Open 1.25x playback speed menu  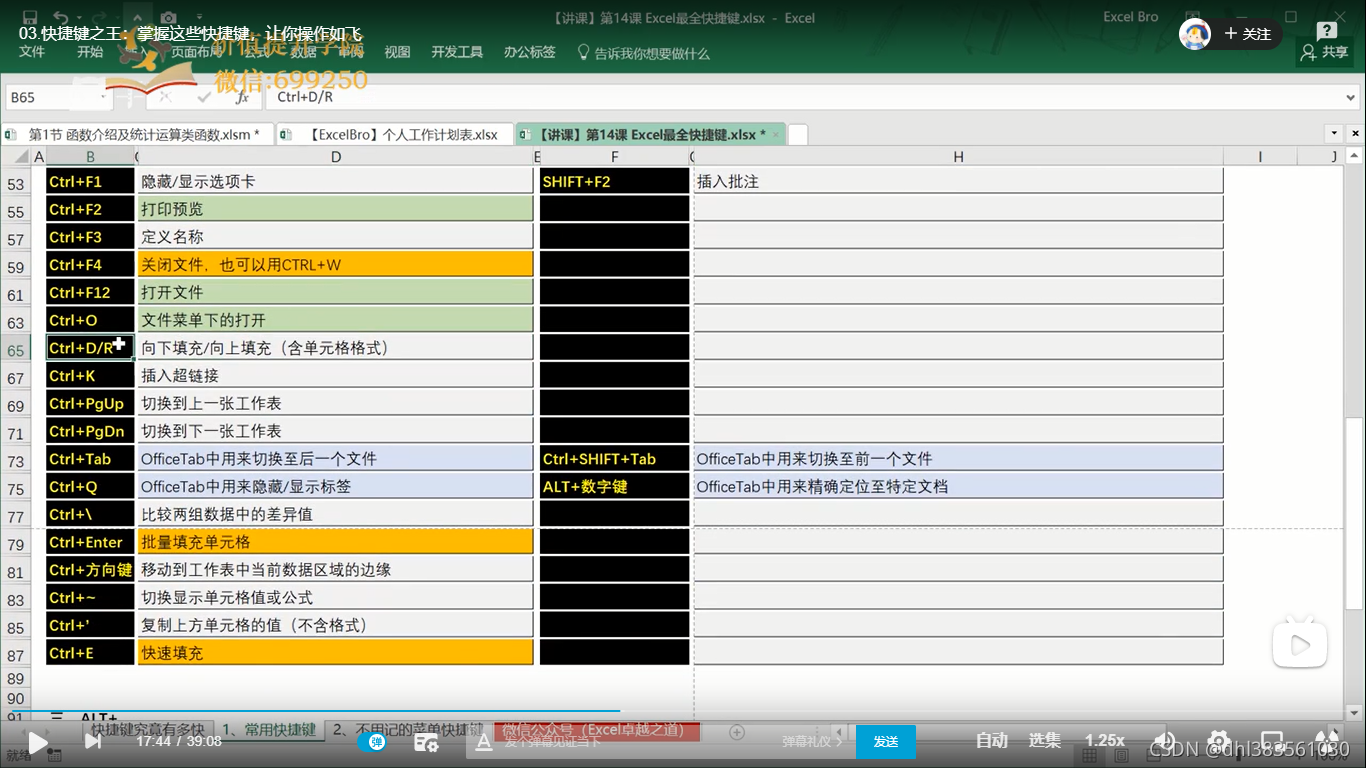pos(1105,741)
